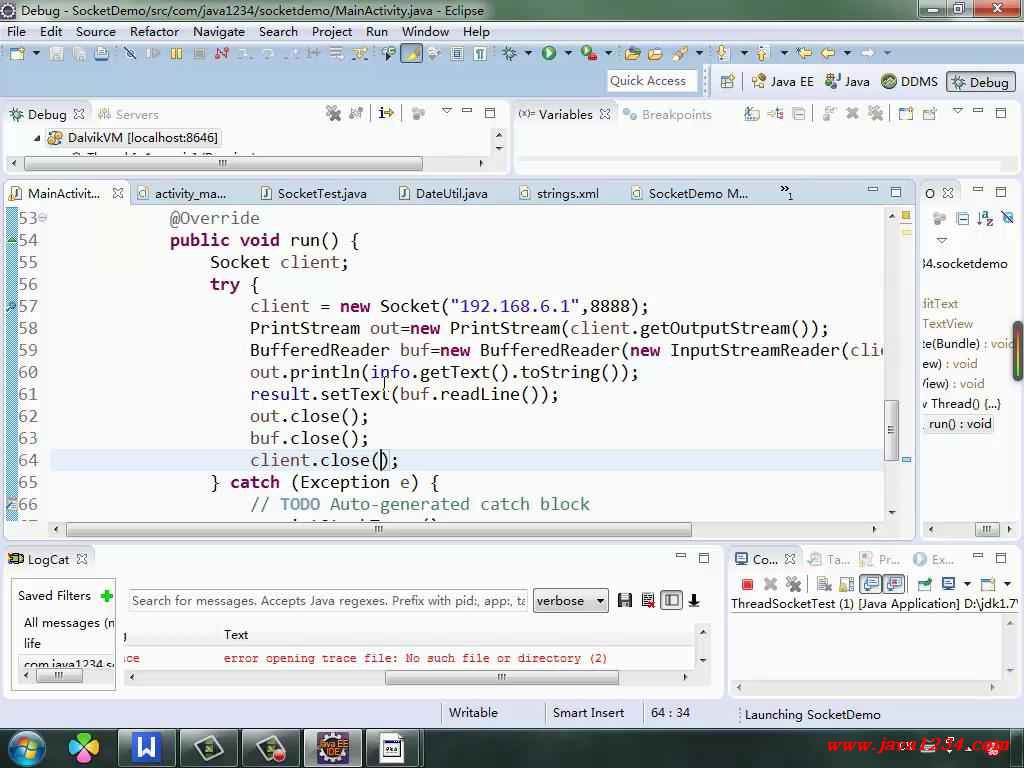Click the green Run button
Viewport: 1024px width, 768px height.
click(x=549, y=54)
